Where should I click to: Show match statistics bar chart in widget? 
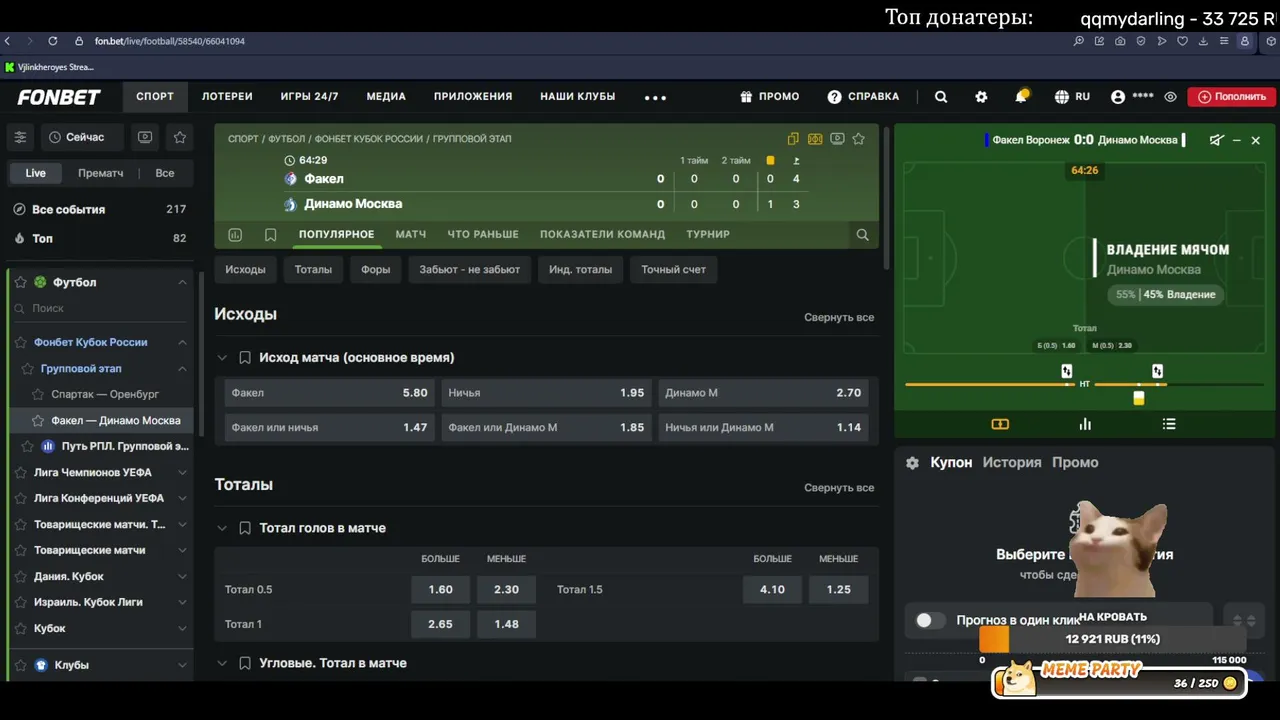click(x=1085, y=424)
